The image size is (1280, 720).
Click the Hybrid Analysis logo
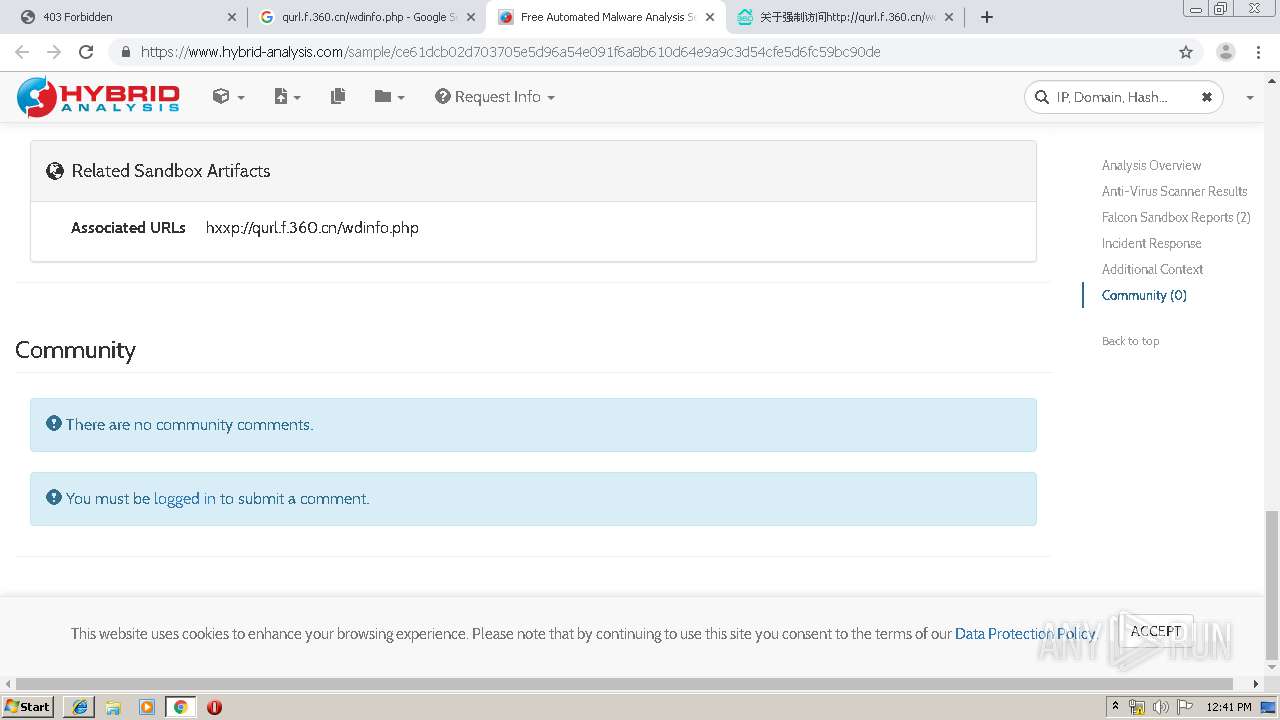coord(98,96)
